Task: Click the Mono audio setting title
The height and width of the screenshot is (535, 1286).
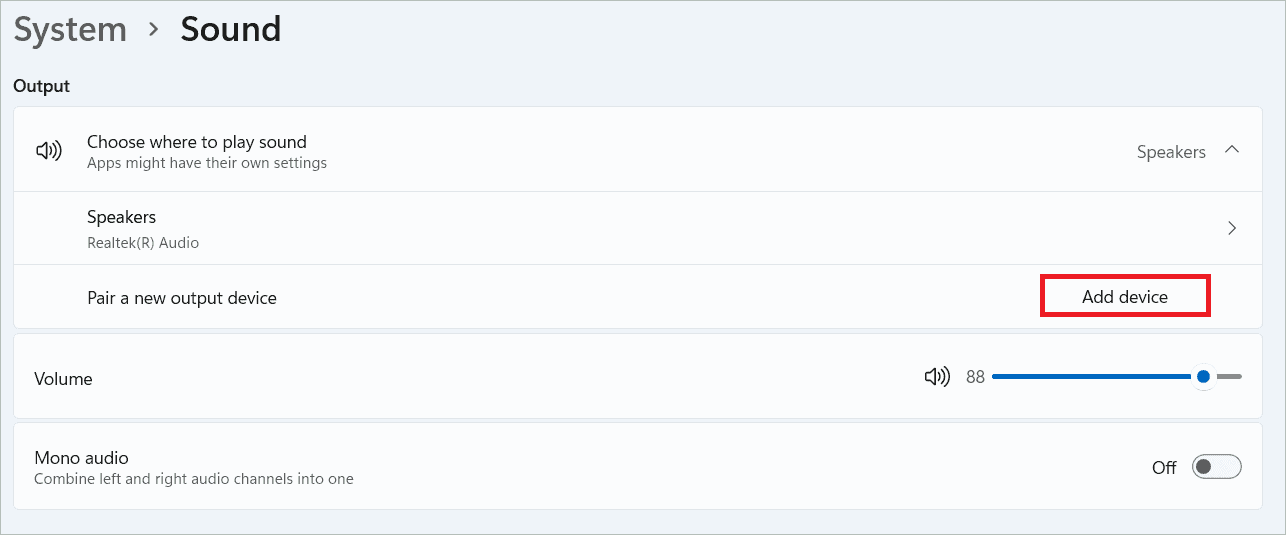Action: [x=81, y=458]
